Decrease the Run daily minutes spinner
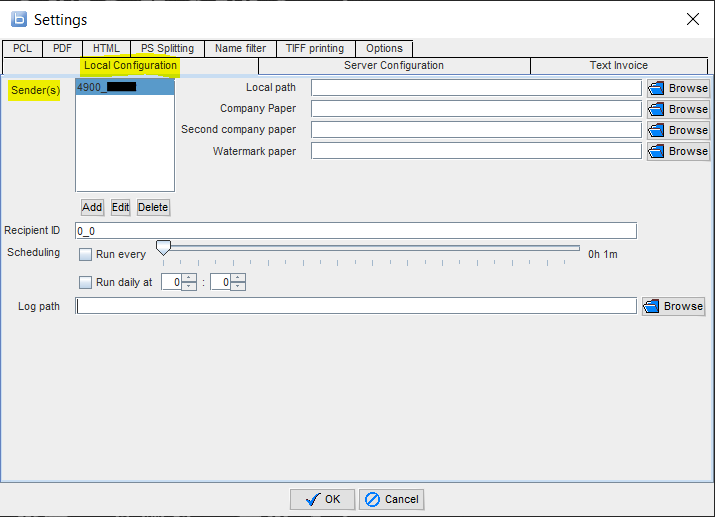Image resolution: width=715 pixels, height=517 pixels. click(x=238, y=287)
